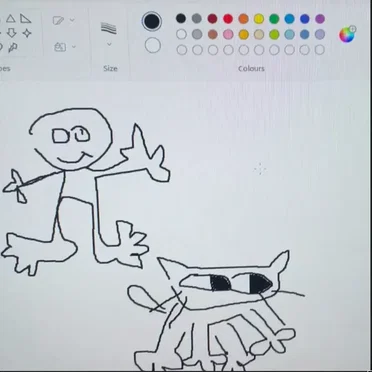Select the down arrow shape

pos(11,33)
